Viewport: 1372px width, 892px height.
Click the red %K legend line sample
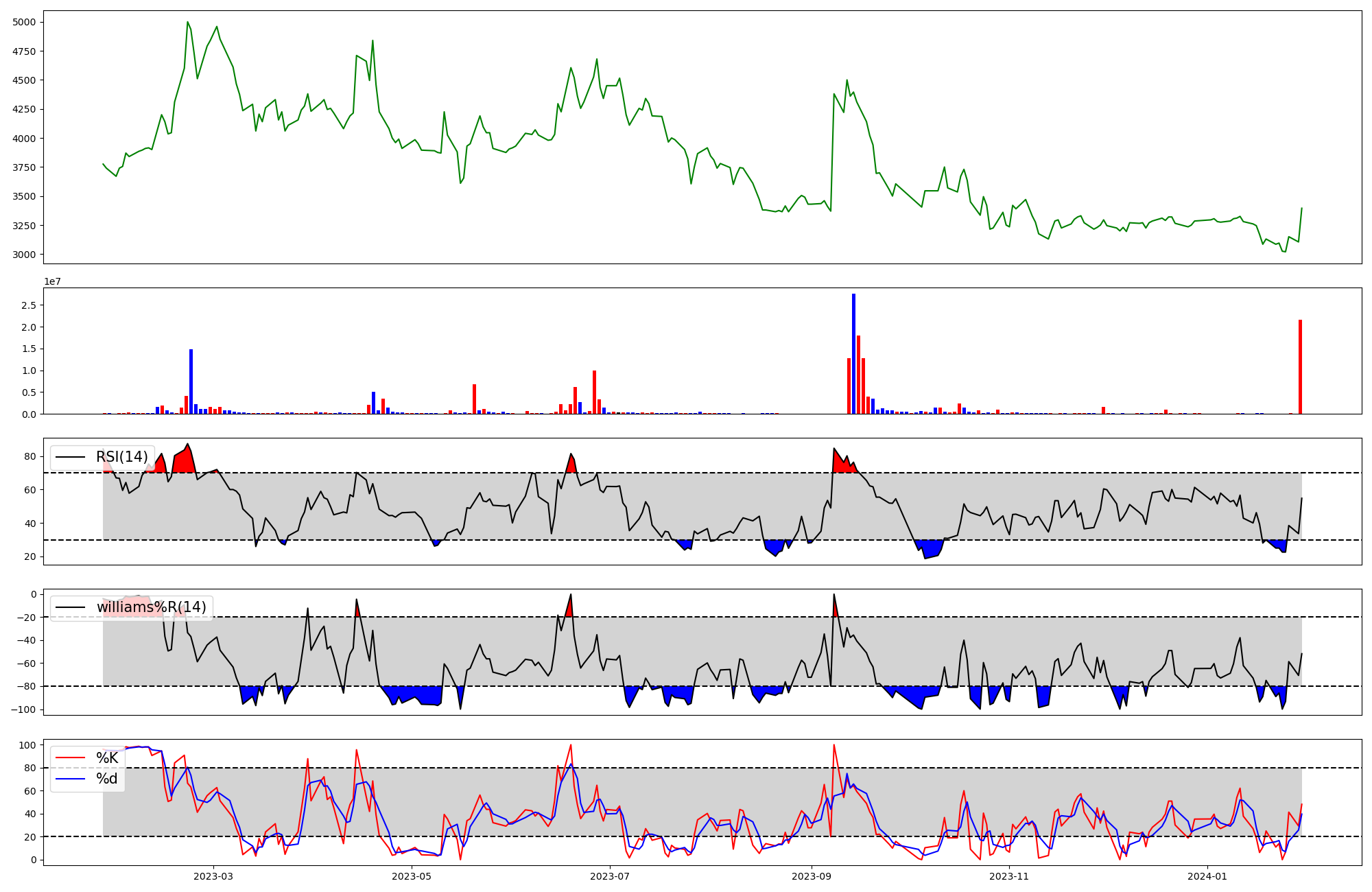point(70,758)
